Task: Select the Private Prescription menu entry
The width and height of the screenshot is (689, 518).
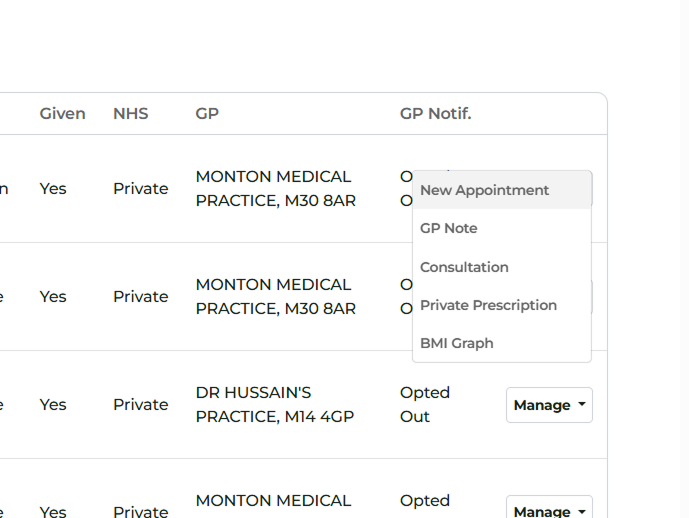Action: tap(488, 305)
